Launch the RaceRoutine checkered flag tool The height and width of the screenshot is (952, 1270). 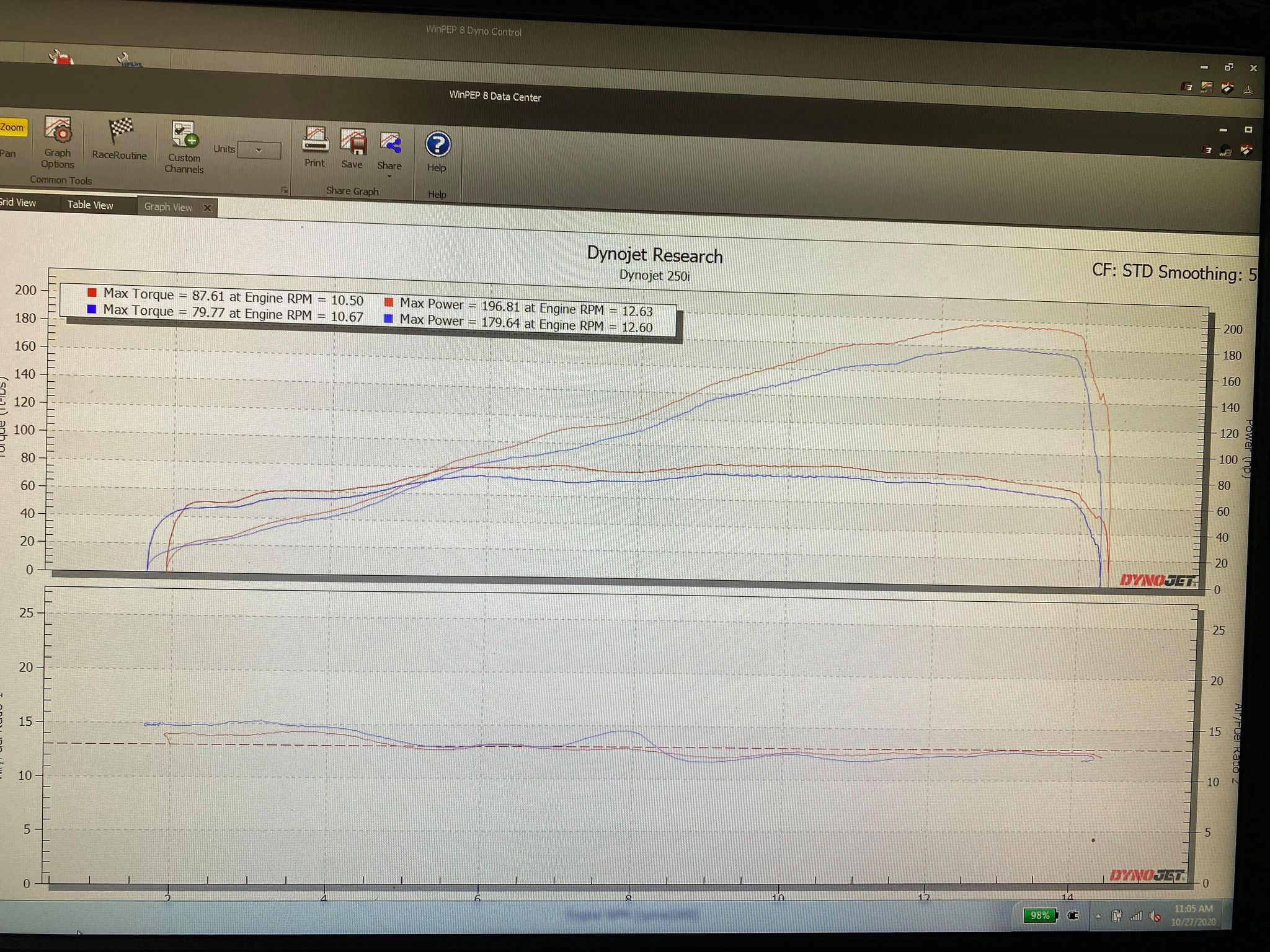tap(120, 139)
